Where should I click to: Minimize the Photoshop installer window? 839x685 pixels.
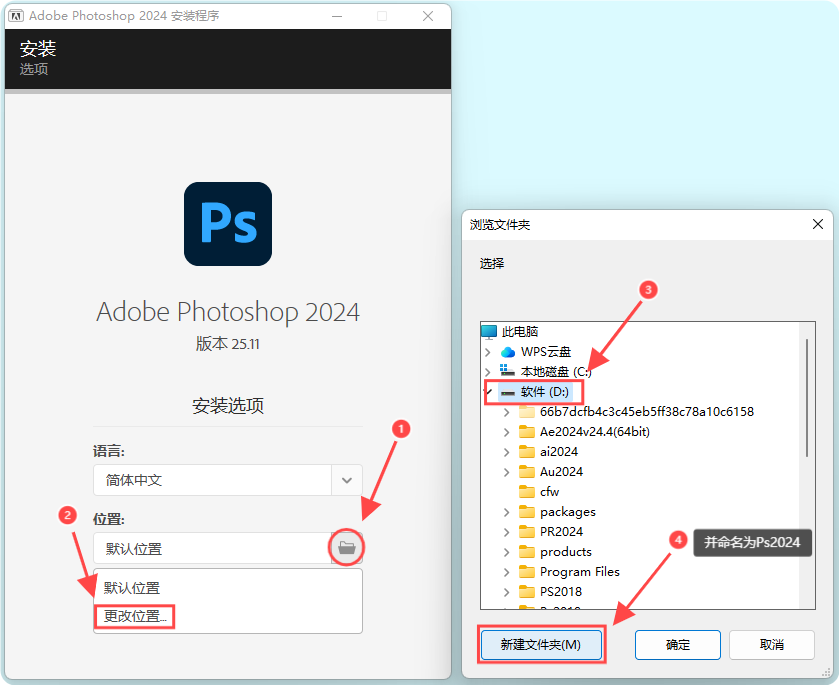click(337, 16)
